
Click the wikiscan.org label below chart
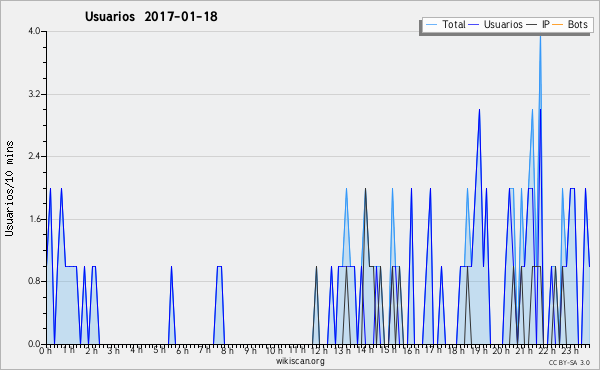(300, 361)
